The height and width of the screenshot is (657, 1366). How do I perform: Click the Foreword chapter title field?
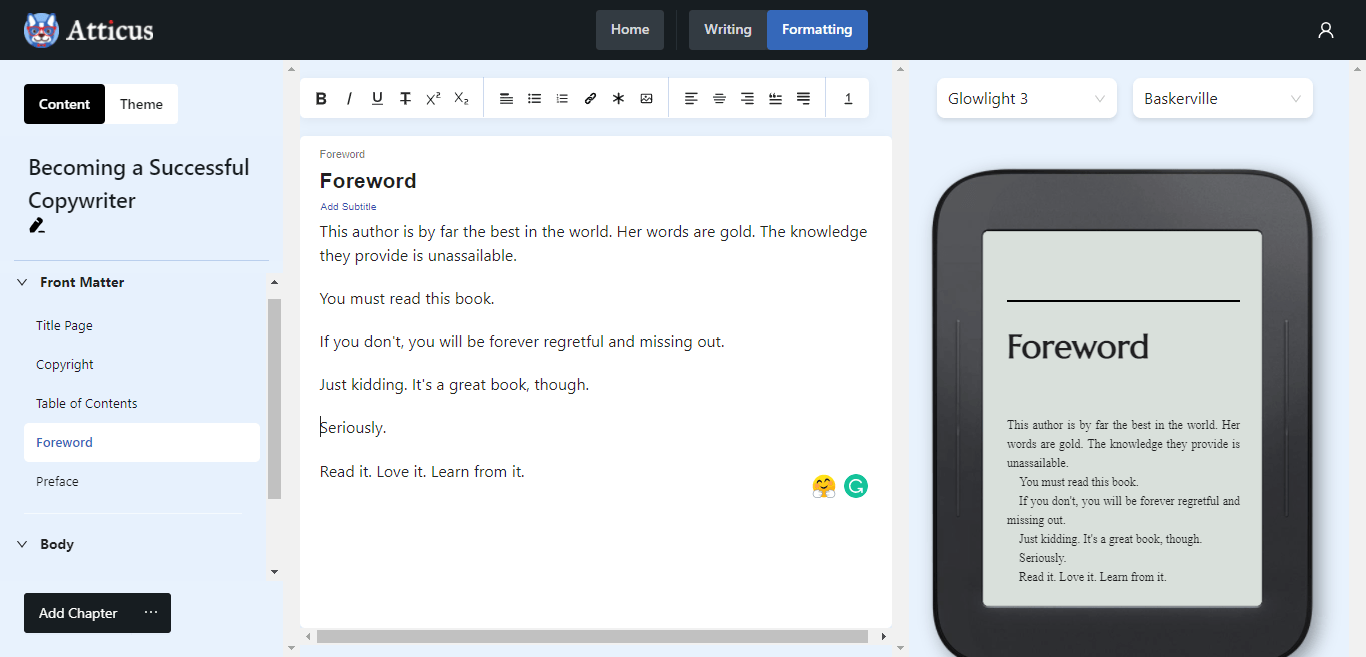click(x=368, y=181)
